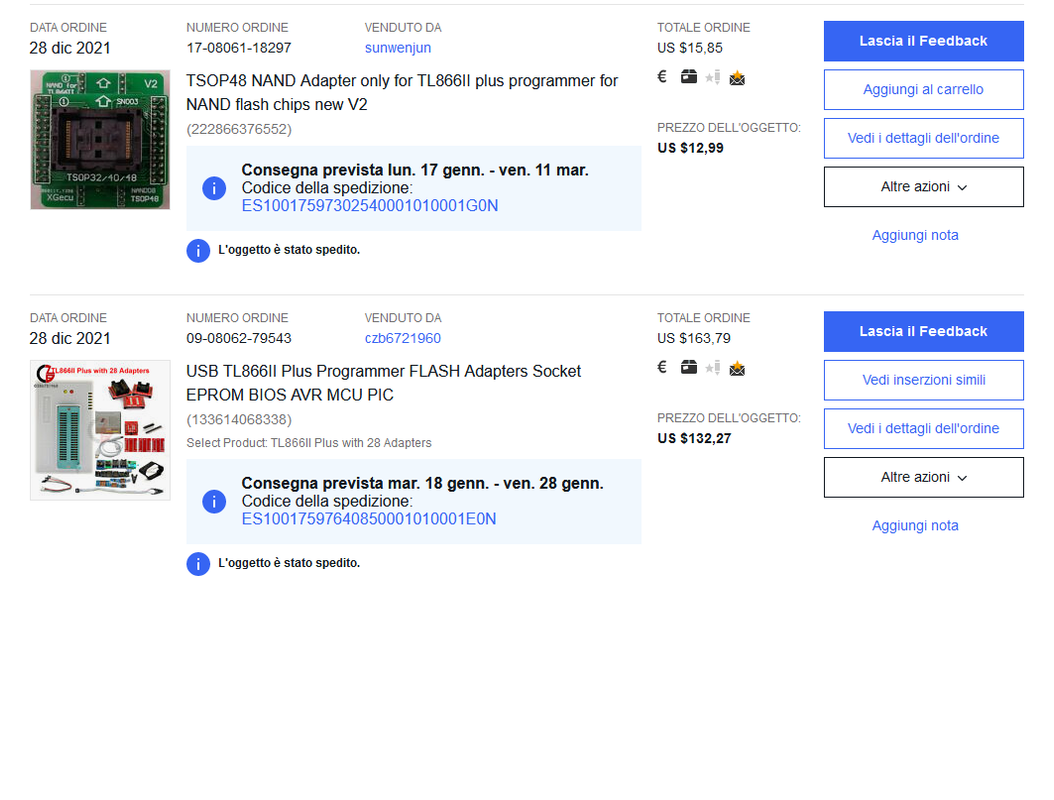The height and width of the screenshot is (800, 1054).
Task: Click TSOP48 adapter green board thumbnail
Action: (100, 140)
